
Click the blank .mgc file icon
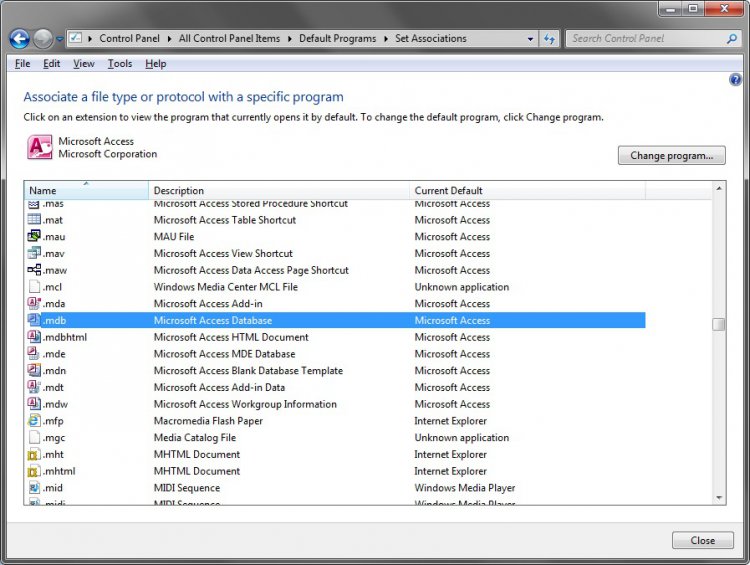click(x=34, y=437)
